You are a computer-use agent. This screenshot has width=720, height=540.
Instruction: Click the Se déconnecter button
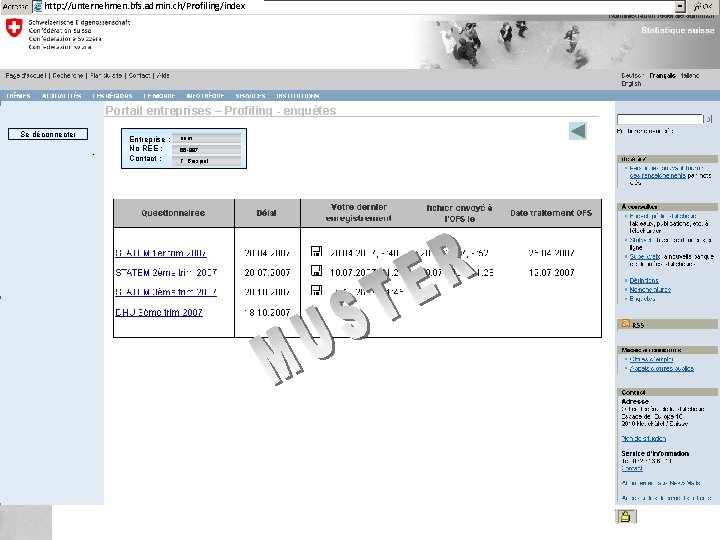[x=48, y=134]
